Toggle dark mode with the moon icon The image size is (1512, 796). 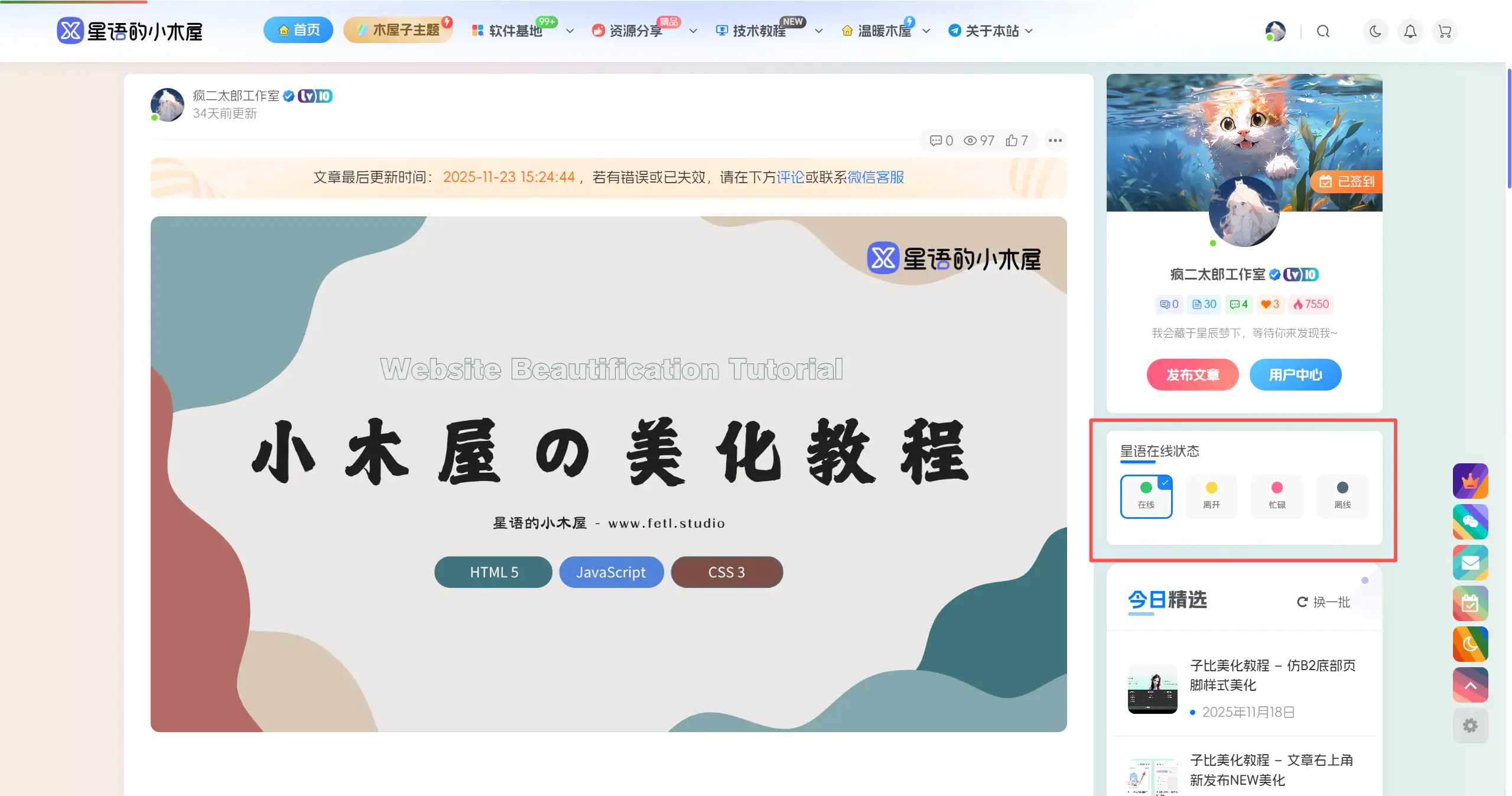(1375, 31)
